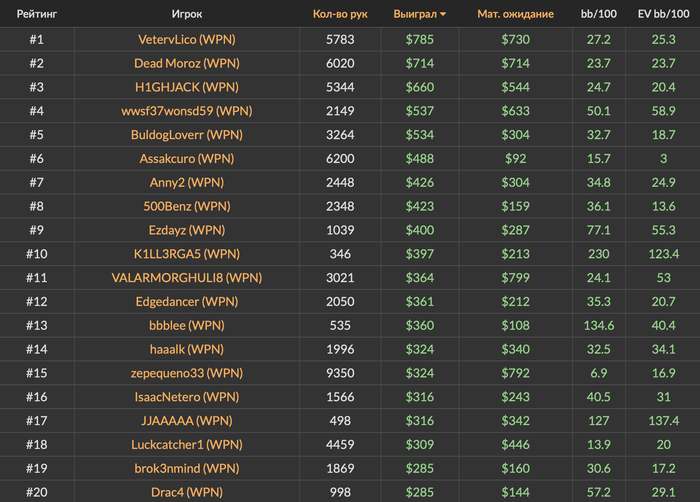The height and width of the screenshot is (502, 700).
Task: Open VetervLico (WPN) player profile
Action: [x=187, y=39]
